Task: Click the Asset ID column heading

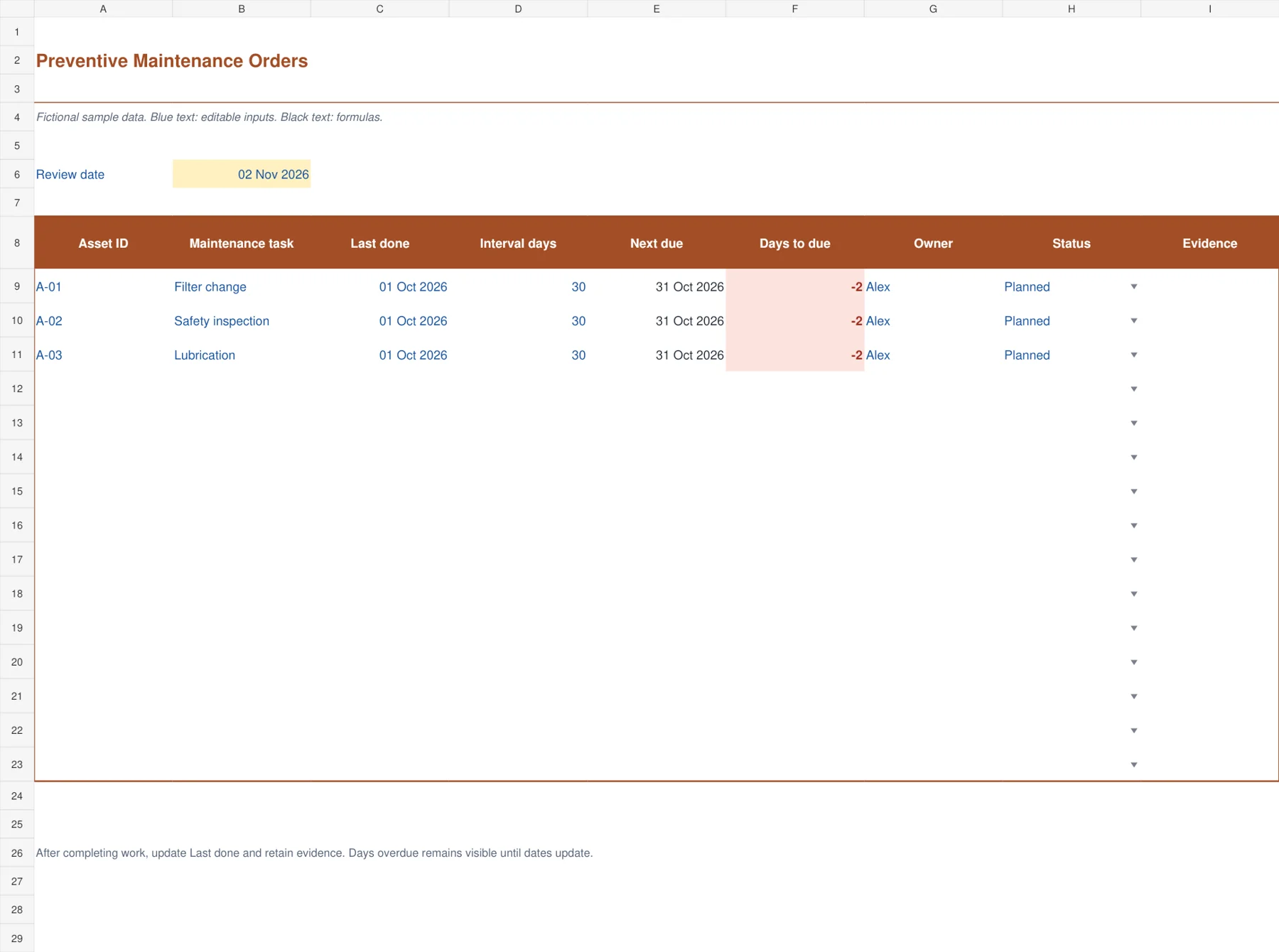Action: 103,243
